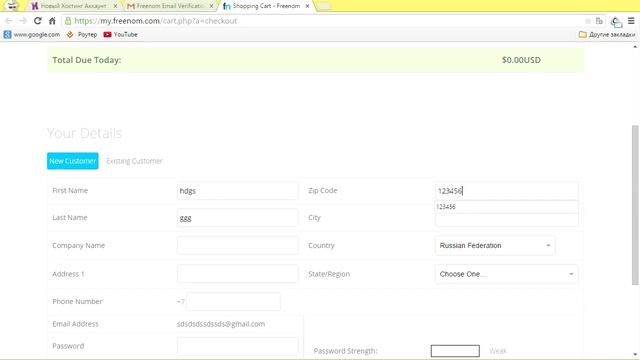Open the State/Region Choose One dropdown

coord(507,274)
